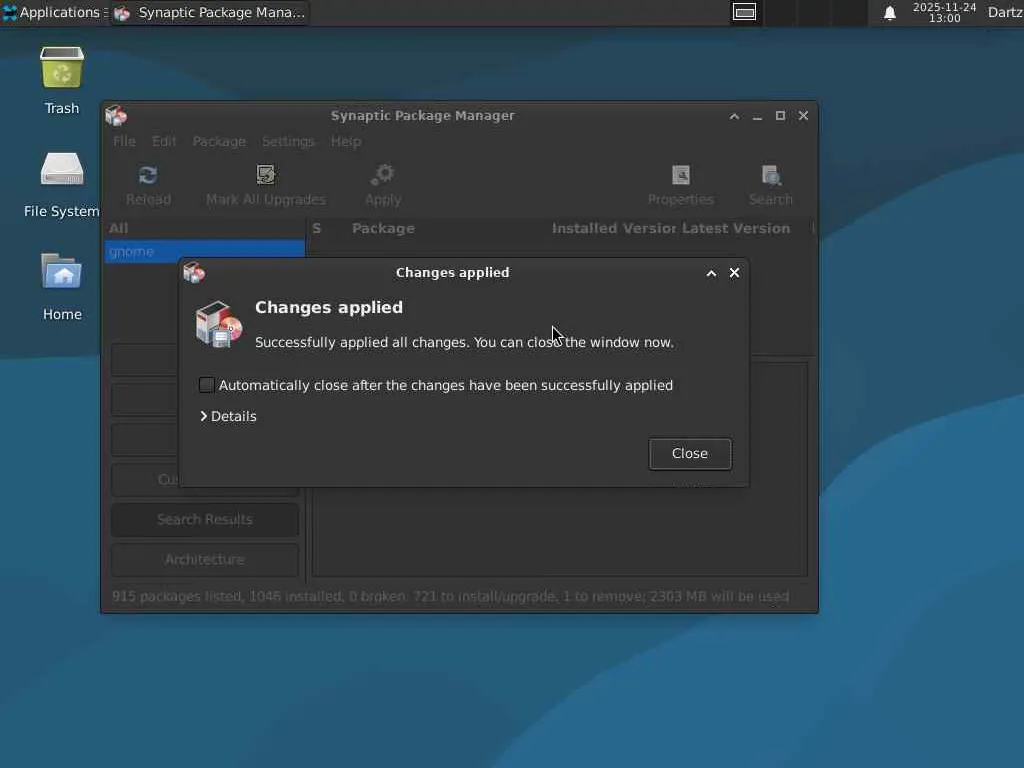This screenshot has width=1024, height=768.
Task: Close the Changes applied dialog with X
Action: [x=734, y=272]
